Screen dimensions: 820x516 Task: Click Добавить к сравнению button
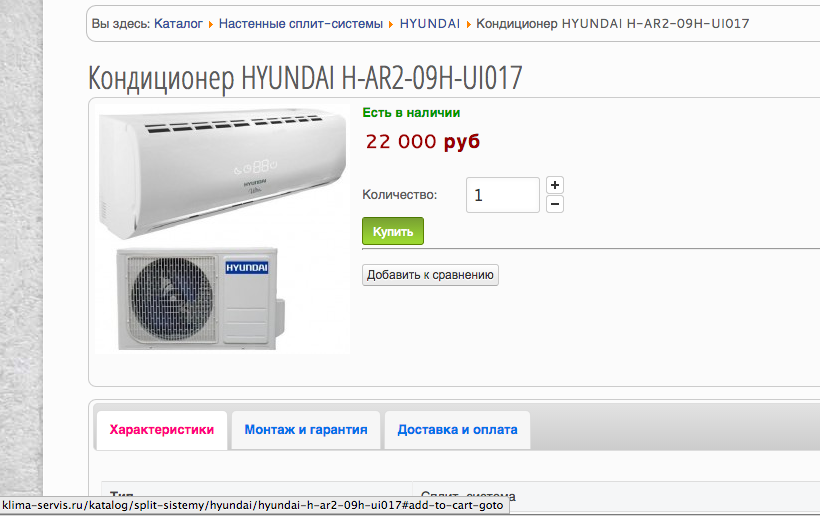(x=430, y=275)
